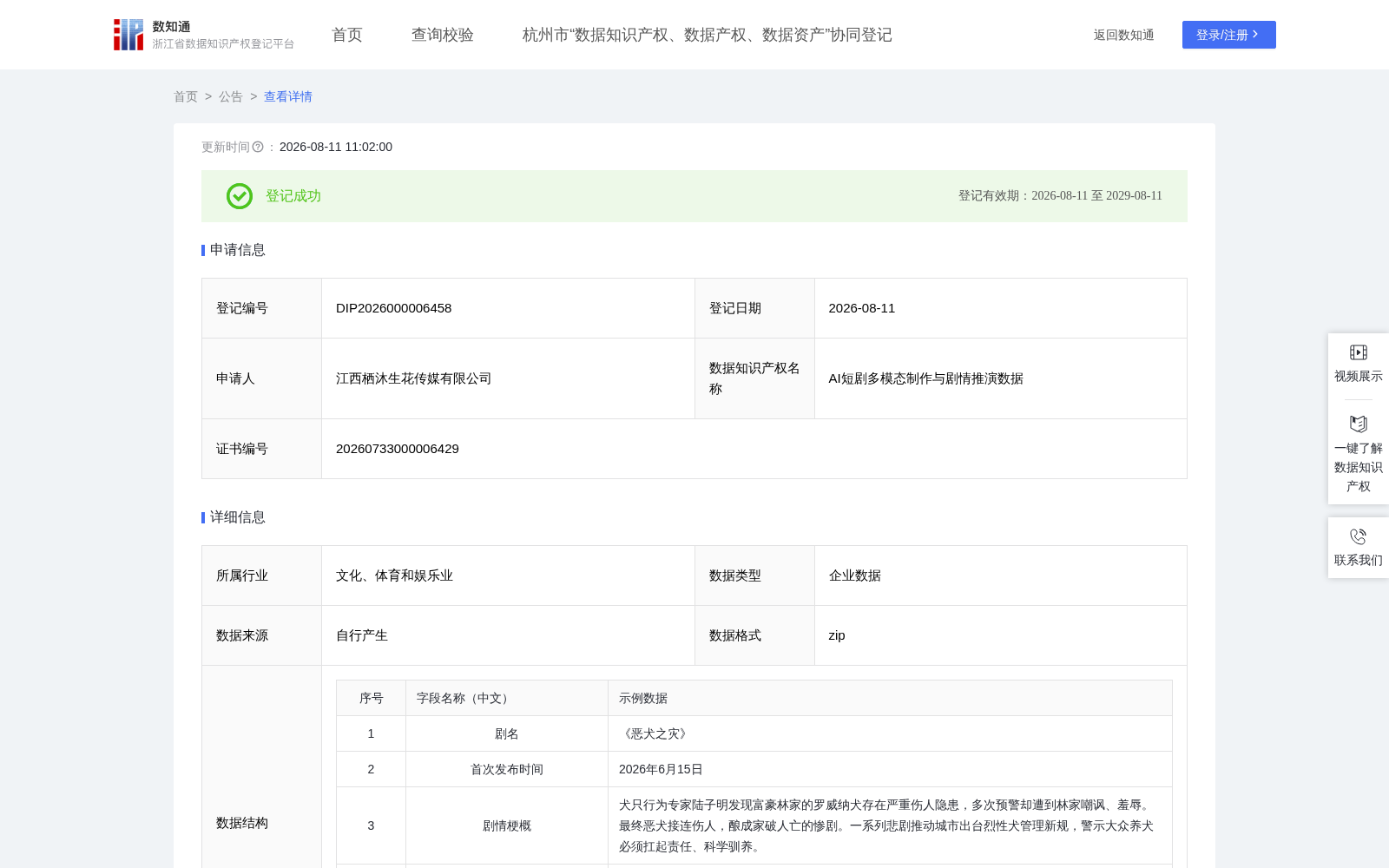1389x868 pixels.
Task: Select the 首次发布时间 field name cell
Action: pyautogui.click(x=507, y=769)
